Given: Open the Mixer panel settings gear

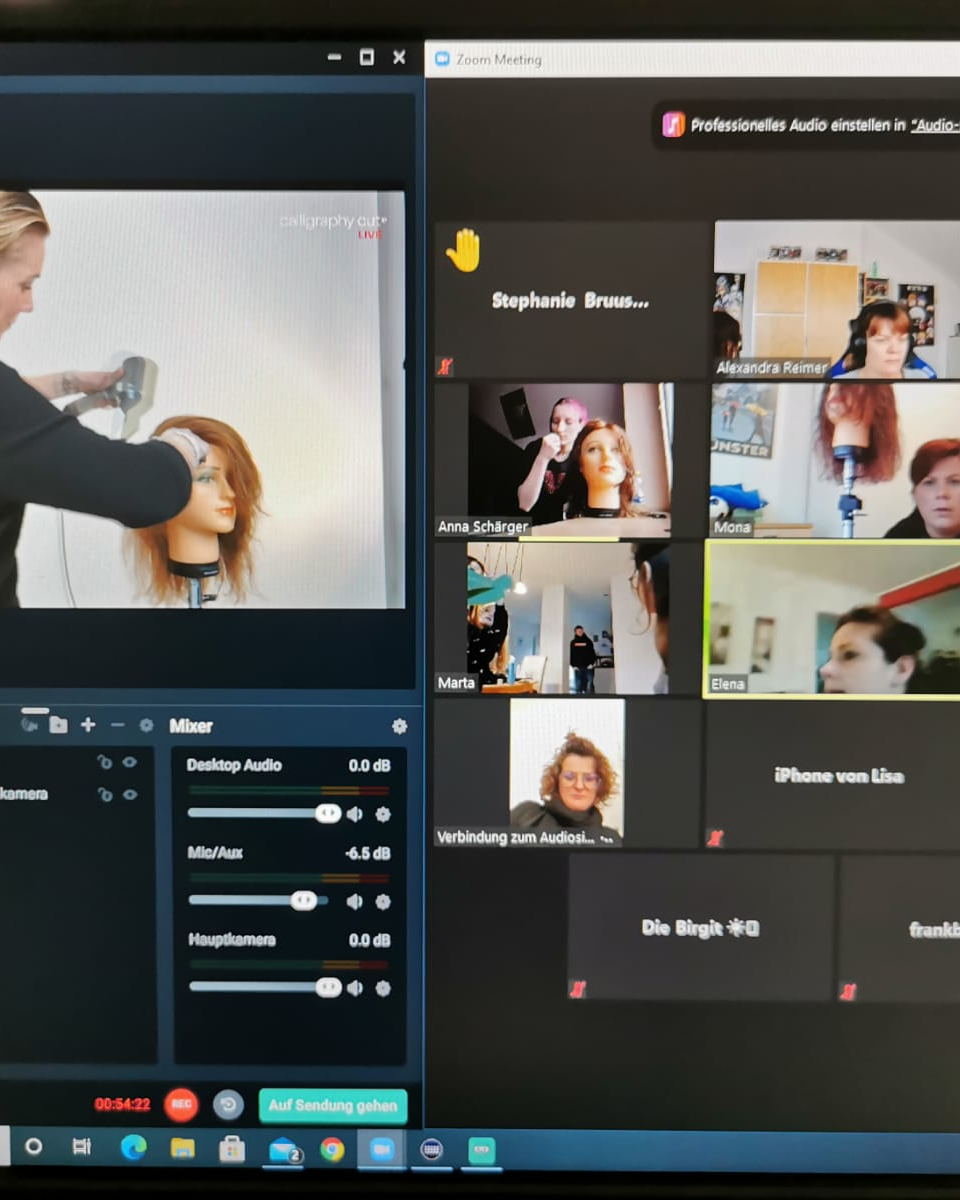Looking at the screenshot, I should tap(399, 726).
